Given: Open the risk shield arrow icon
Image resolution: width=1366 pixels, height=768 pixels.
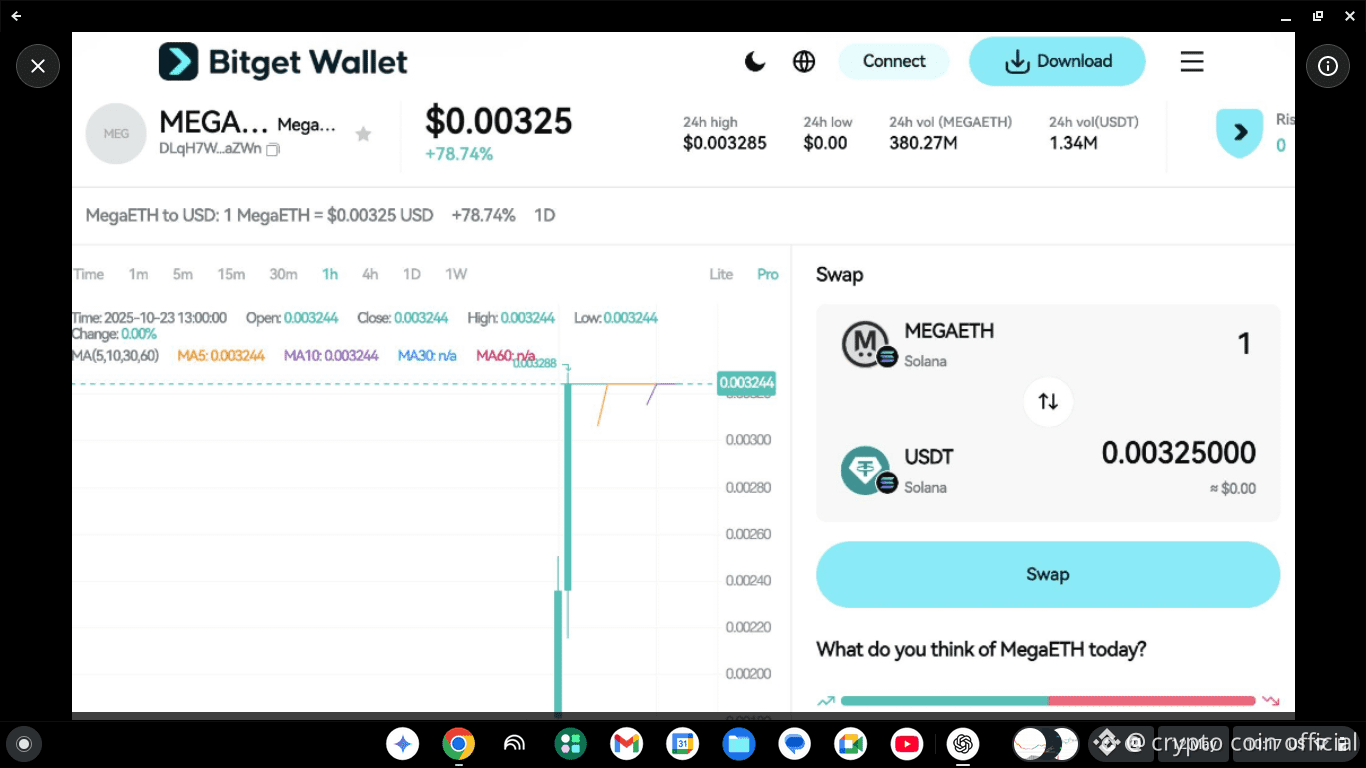Looking at the screenshot, I should click(x=1240, y=133).
